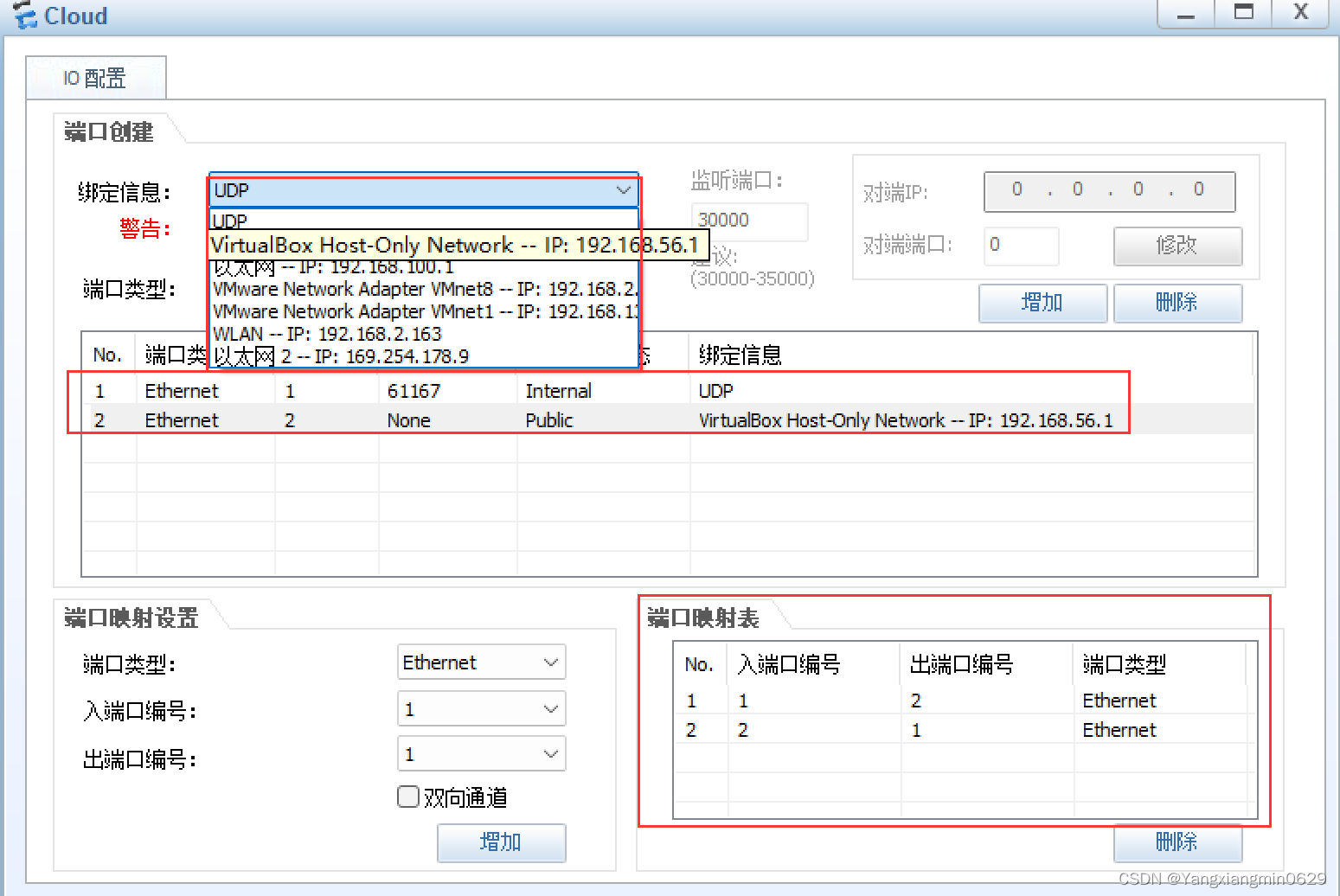The width and height of the screenshot is (1340, 896).
Task: Click 删除 under the port mapping table
Action: (1177, 843)
